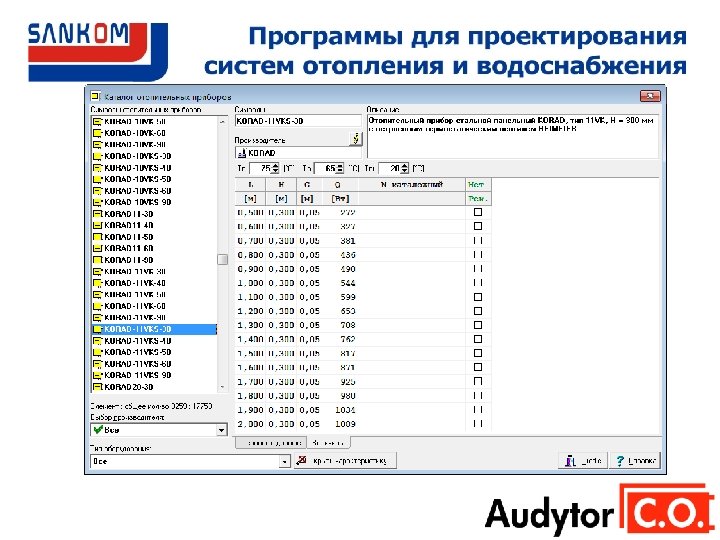Image resolution: width=720 pixels, height=540 pixels.
Task: Click the radiator icon beside KORAD-10VKS-30
Action: point(97,156)
